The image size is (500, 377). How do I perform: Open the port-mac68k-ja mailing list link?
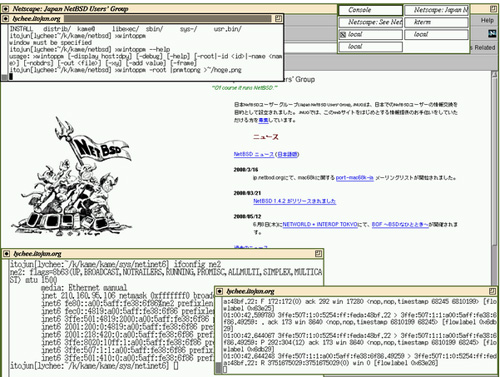click(354, 178)
